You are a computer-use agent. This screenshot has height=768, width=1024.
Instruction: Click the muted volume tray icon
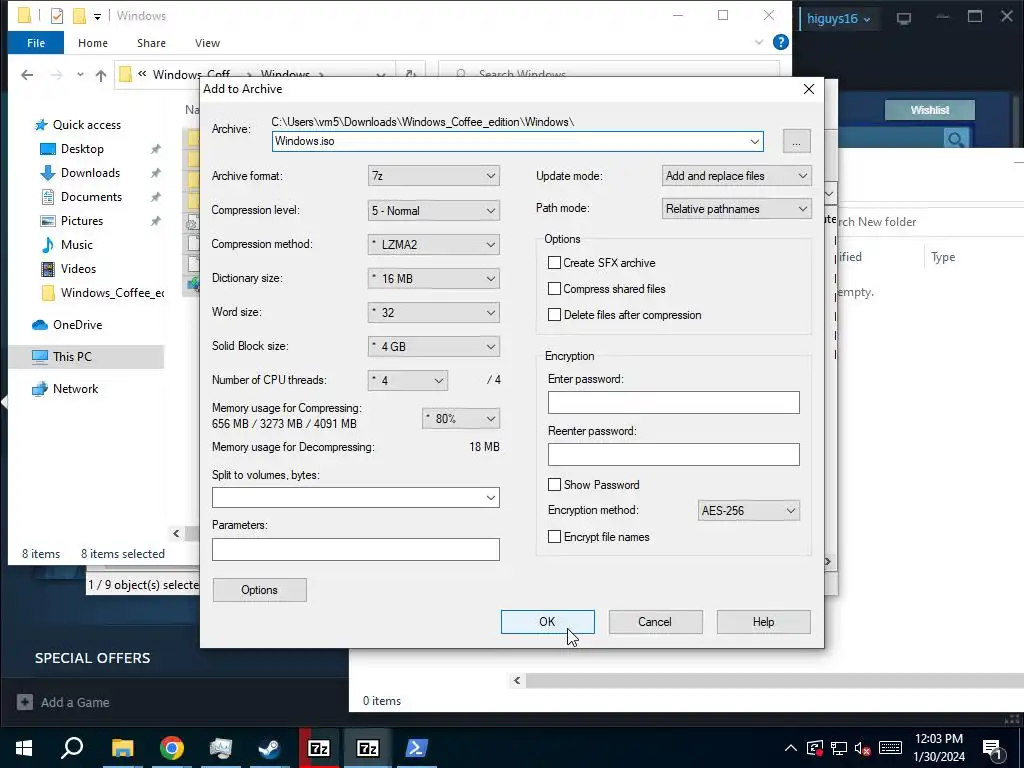pyautogui.click(x=863, y=748)
